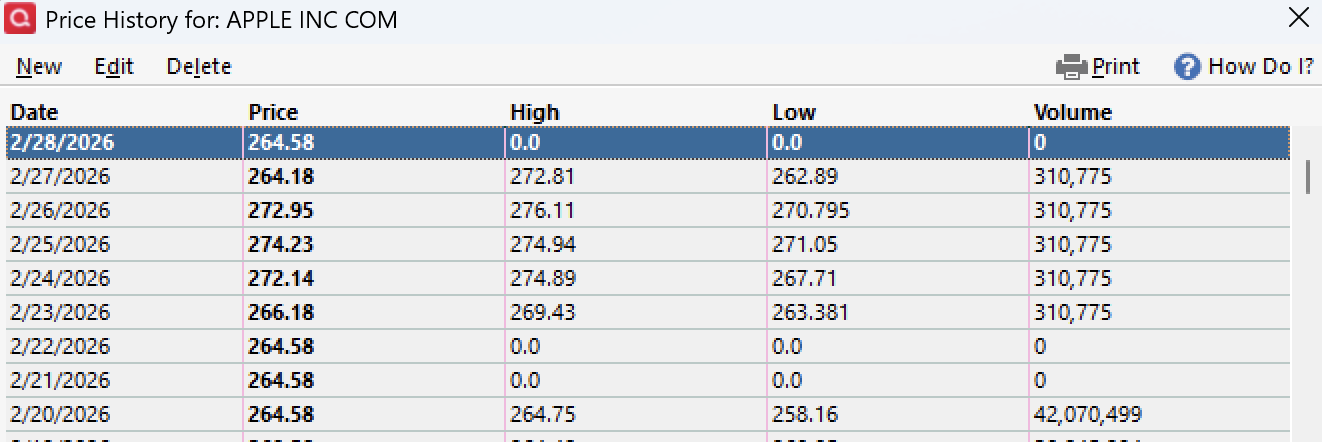Image resolution: width=1322 pixels, height=442 pixels.
Task: Select the 2/21/2026 date cell
Action: 60,381
